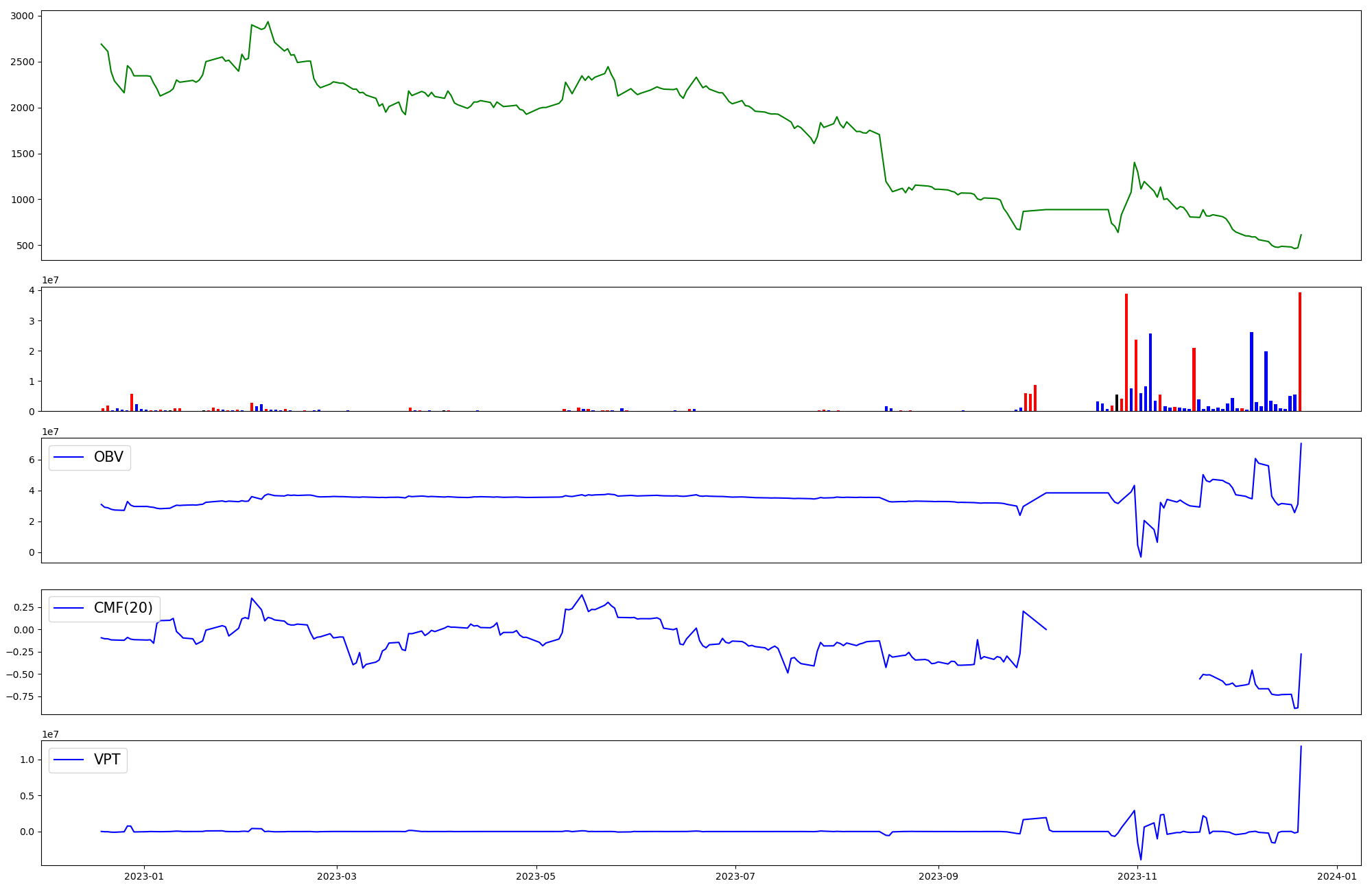Click the black volume bar in late October
Screen dimensions: 1372x892
coord(1117,403)
